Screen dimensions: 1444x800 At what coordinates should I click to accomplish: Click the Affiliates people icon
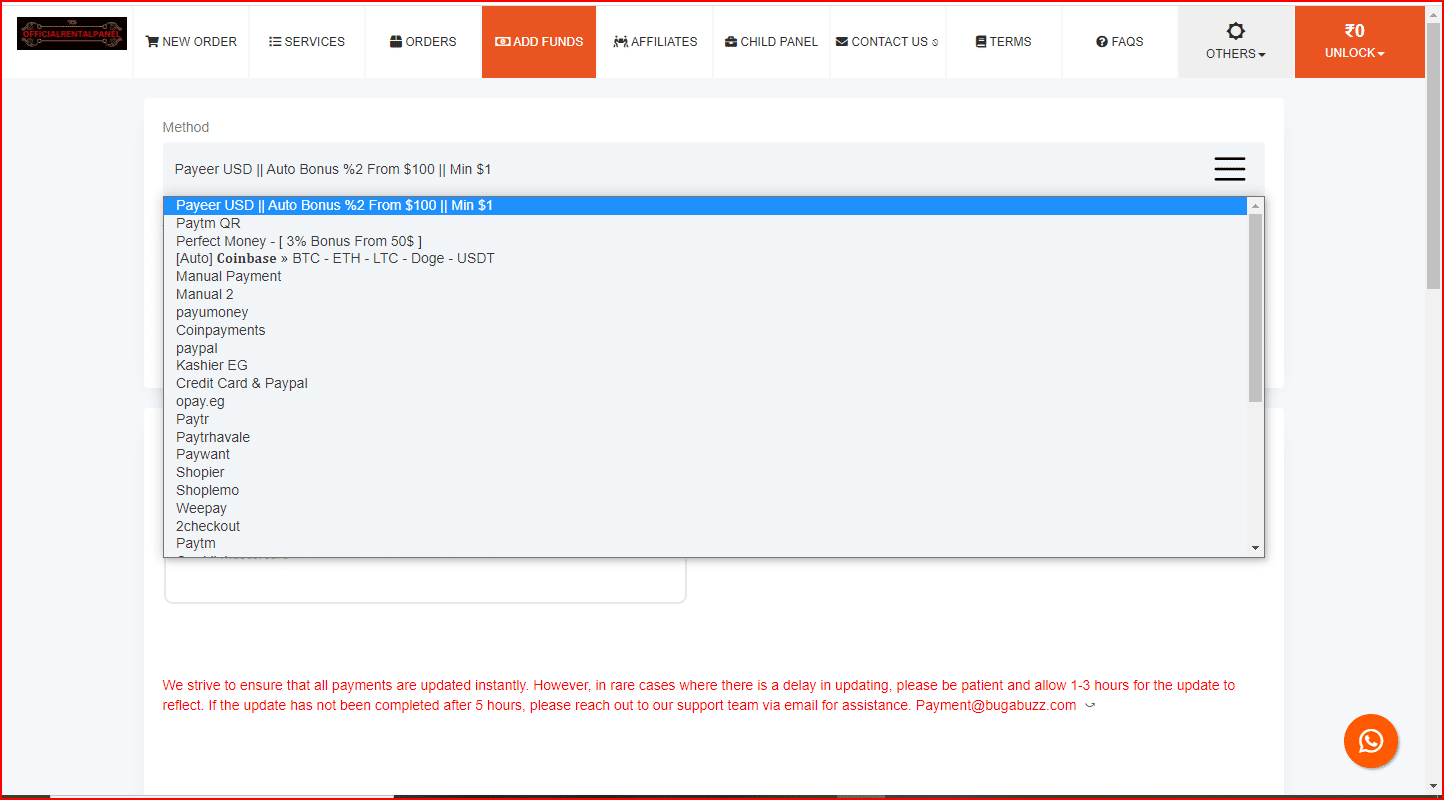(623, 41)
